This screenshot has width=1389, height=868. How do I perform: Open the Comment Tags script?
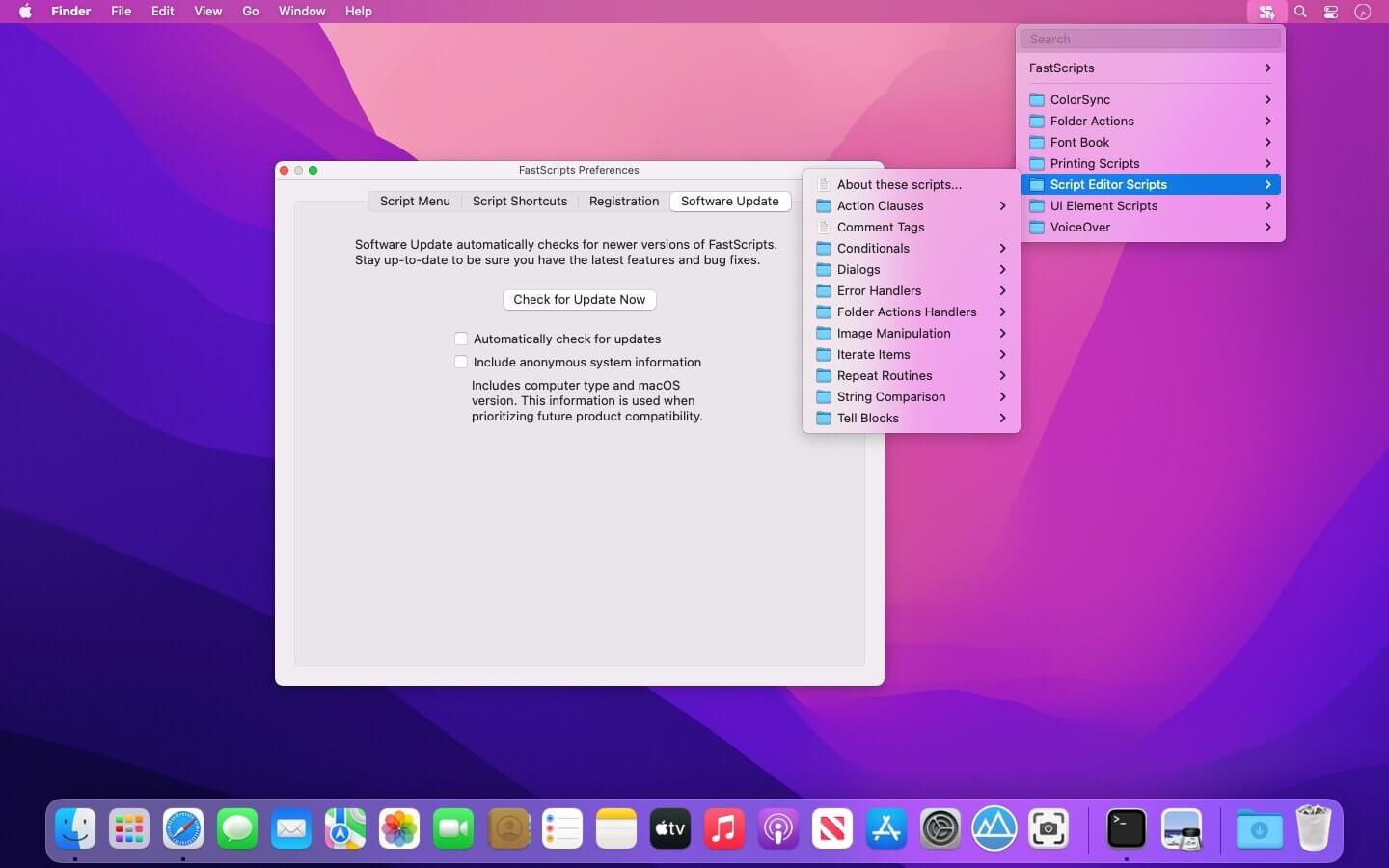coord(880,227)
